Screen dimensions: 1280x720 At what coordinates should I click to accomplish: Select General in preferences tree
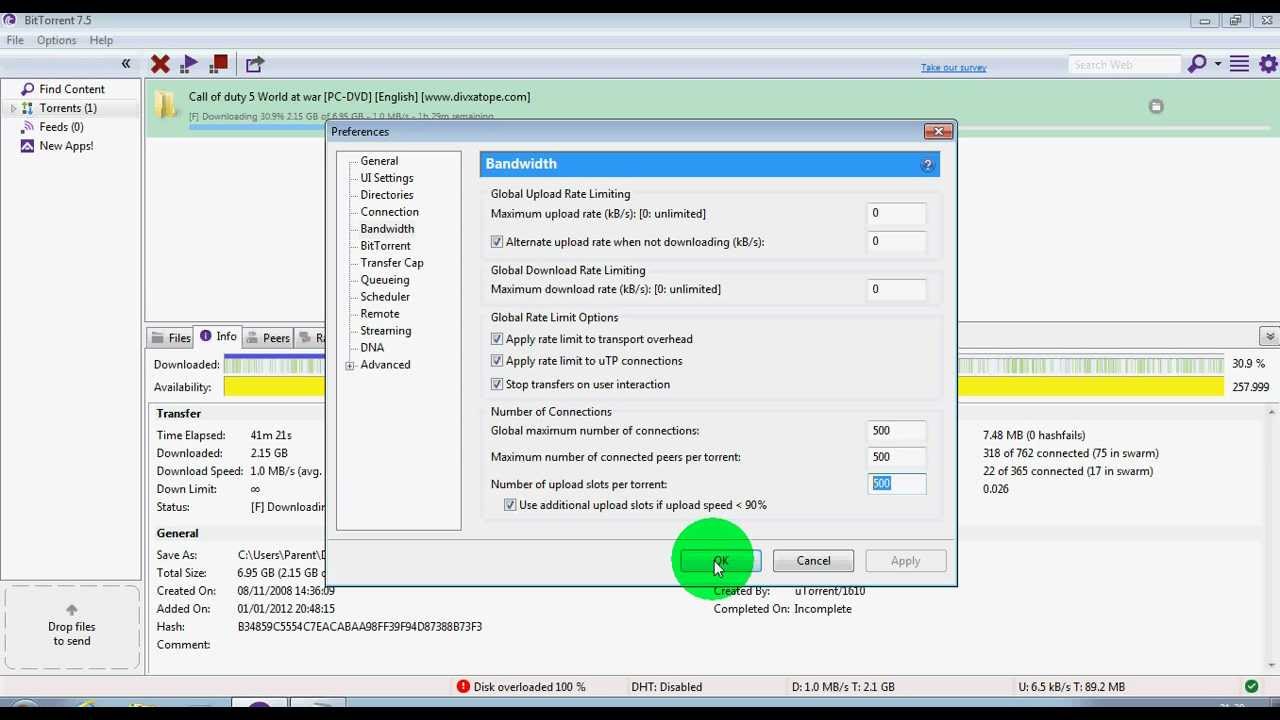(x=379, y=161)
